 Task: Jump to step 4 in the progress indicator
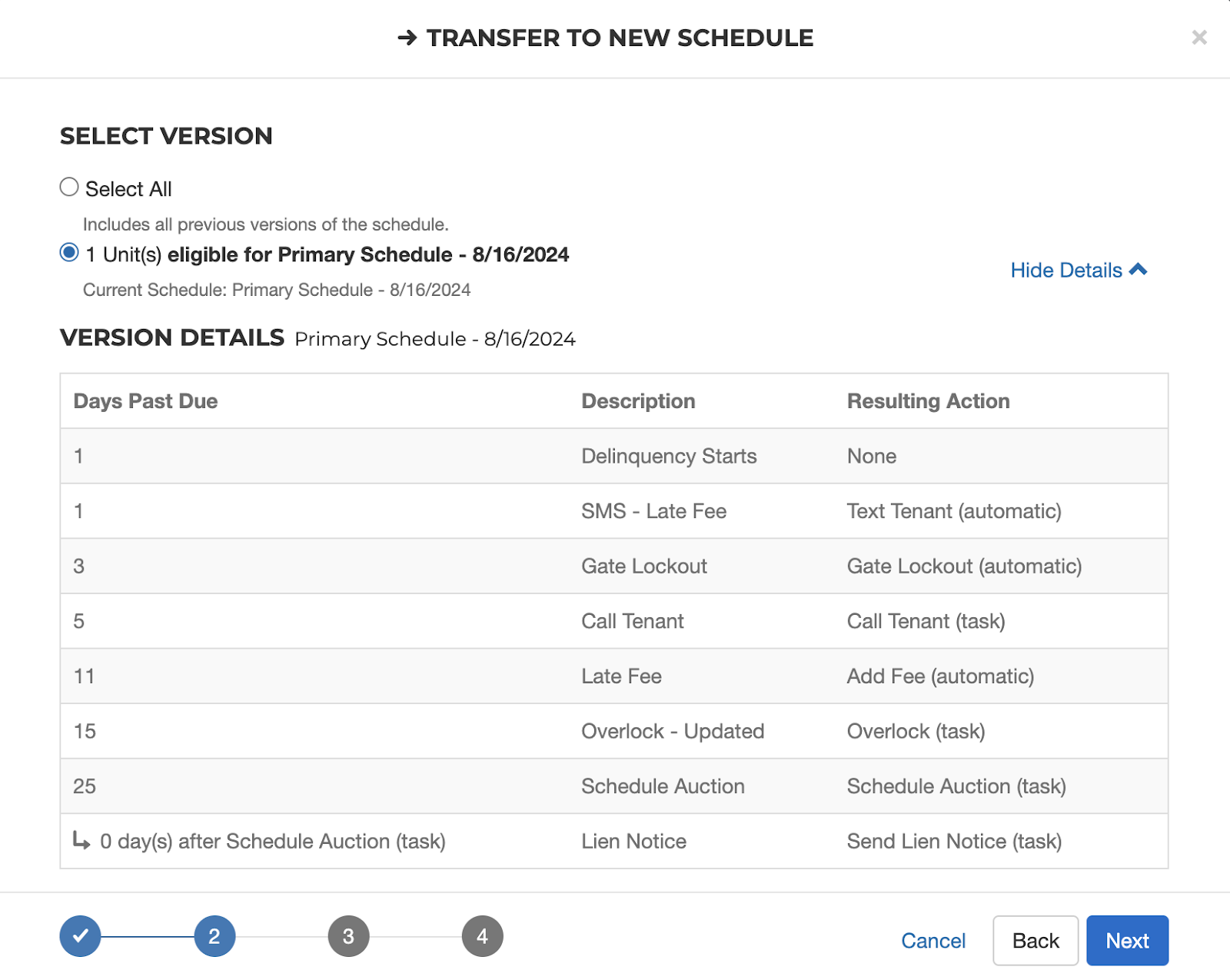click(482, 936)
